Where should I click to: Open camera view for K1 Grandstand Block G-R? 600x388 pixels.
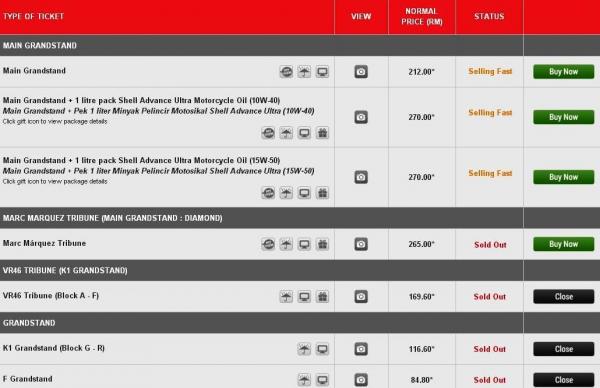[x=361, y=349]
